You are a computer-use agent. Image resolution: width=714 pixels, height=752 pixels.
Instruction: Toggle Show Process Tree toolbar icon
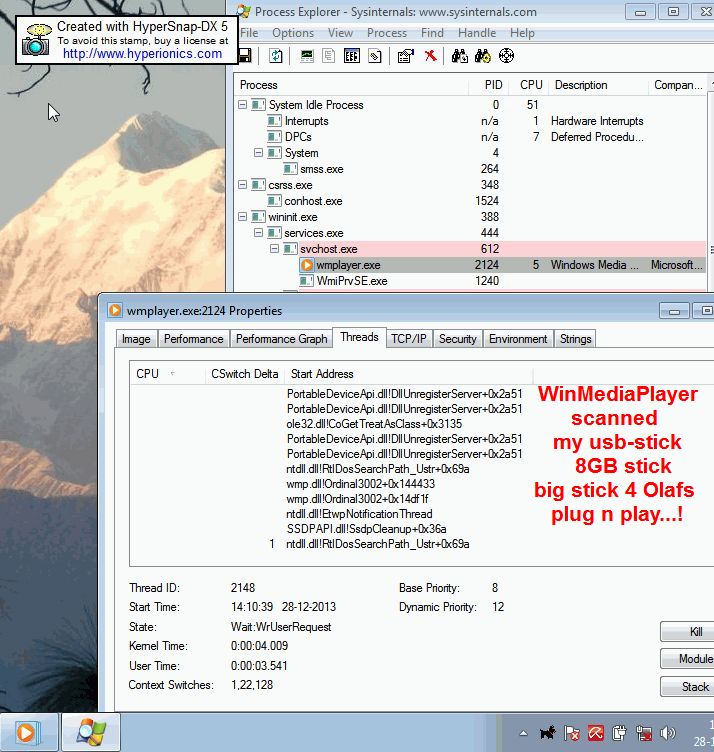pos(328,56)
